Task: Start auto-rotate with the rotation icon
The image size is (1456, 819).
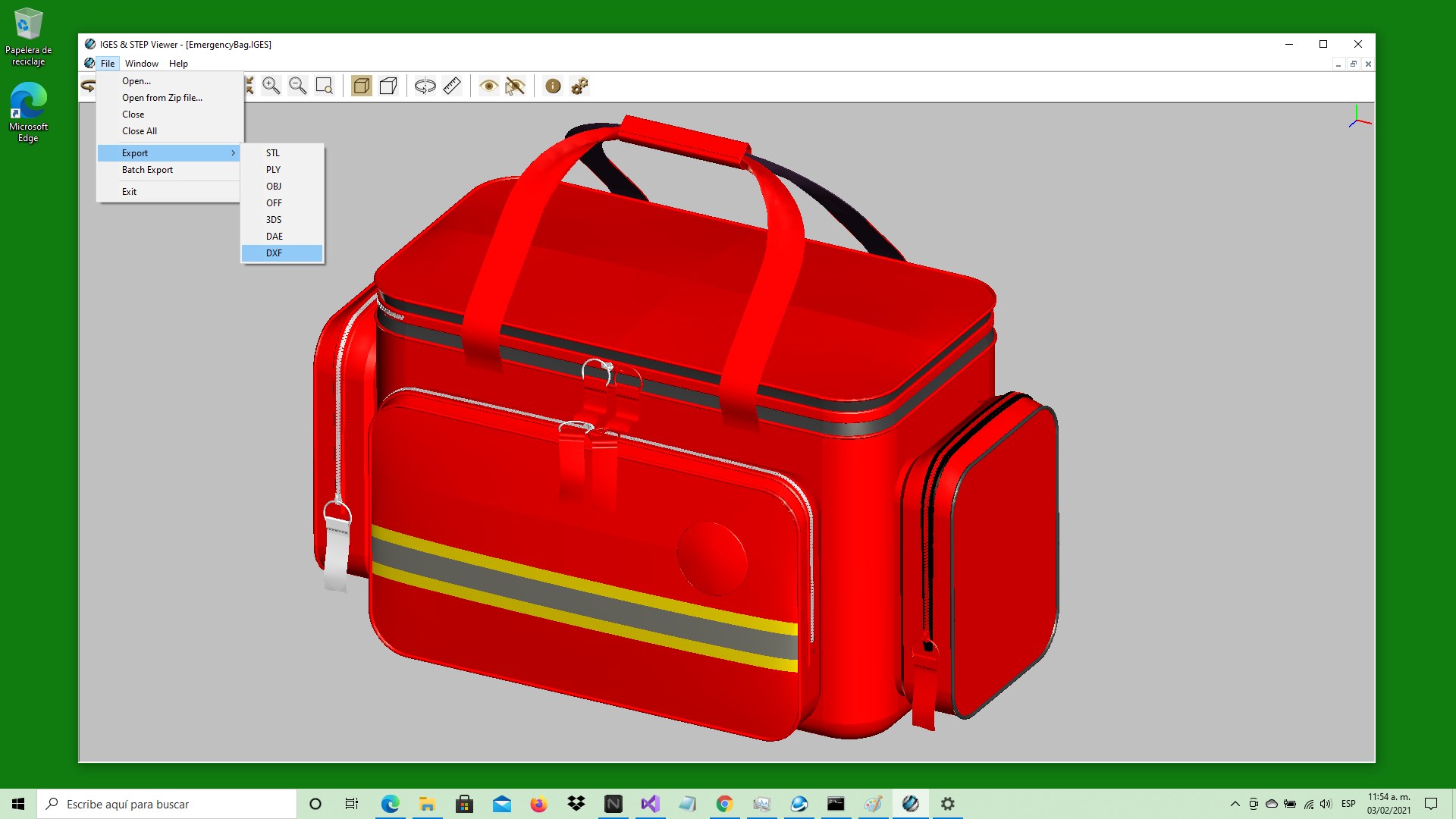Action: point(425,86)
